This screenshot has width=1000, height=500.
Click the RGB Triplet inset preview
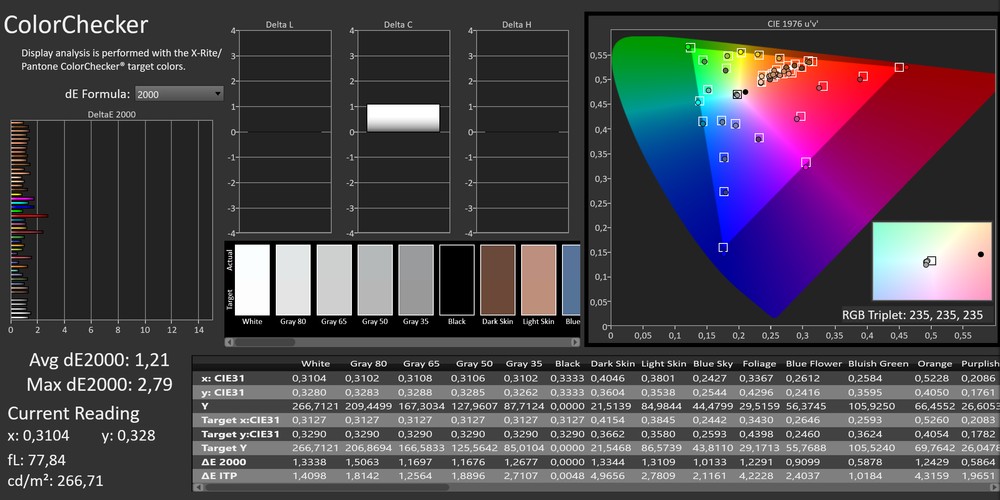tap(931, 263)
